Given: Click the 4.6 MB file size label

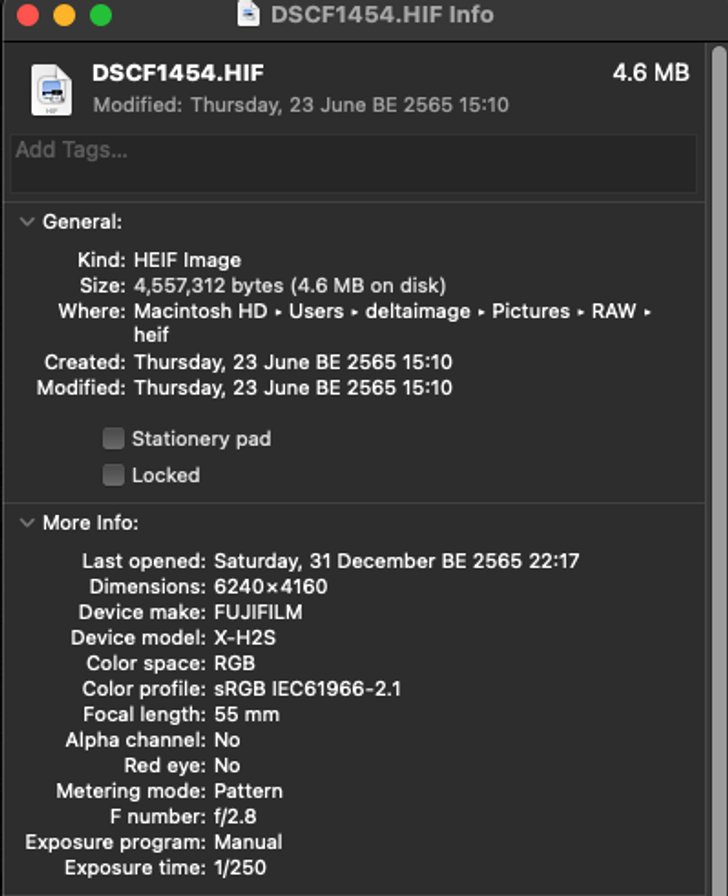Looking at the screenshot, I should [x=650, y=73].
